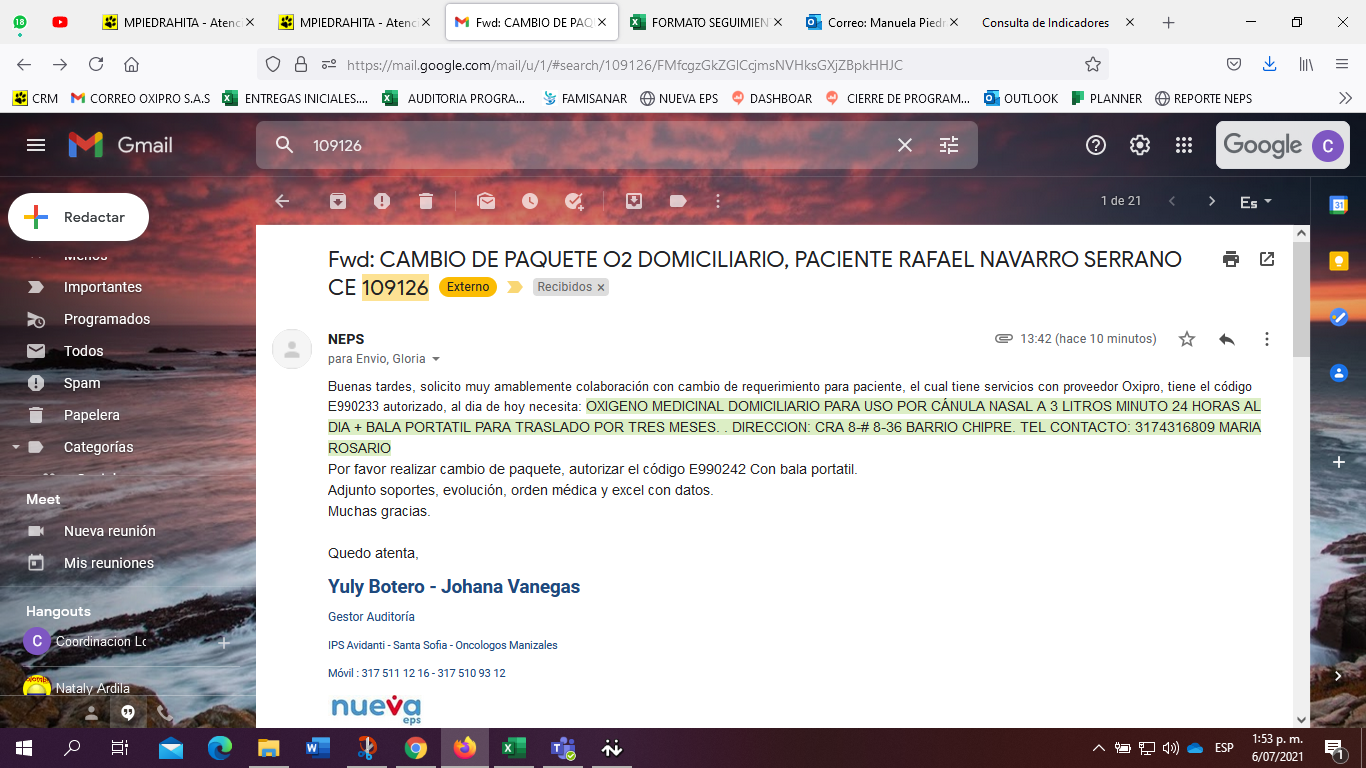Open Contacts side panel
The height and width of the screenshot is (768, 1366).
click(1338, 372)
